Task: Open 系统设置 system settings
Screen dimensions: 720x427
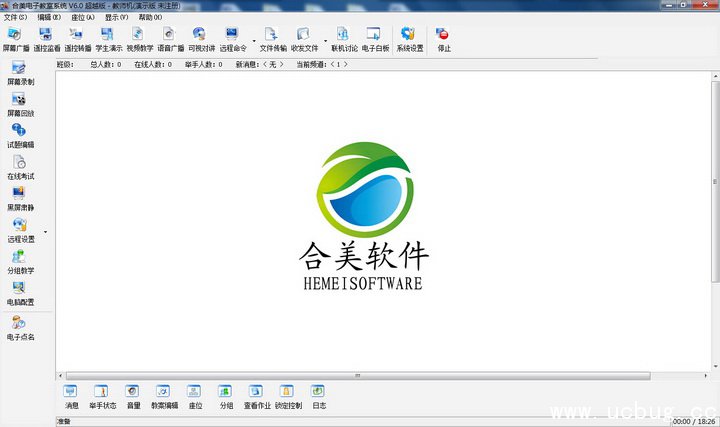Action: tap(410, 39)
